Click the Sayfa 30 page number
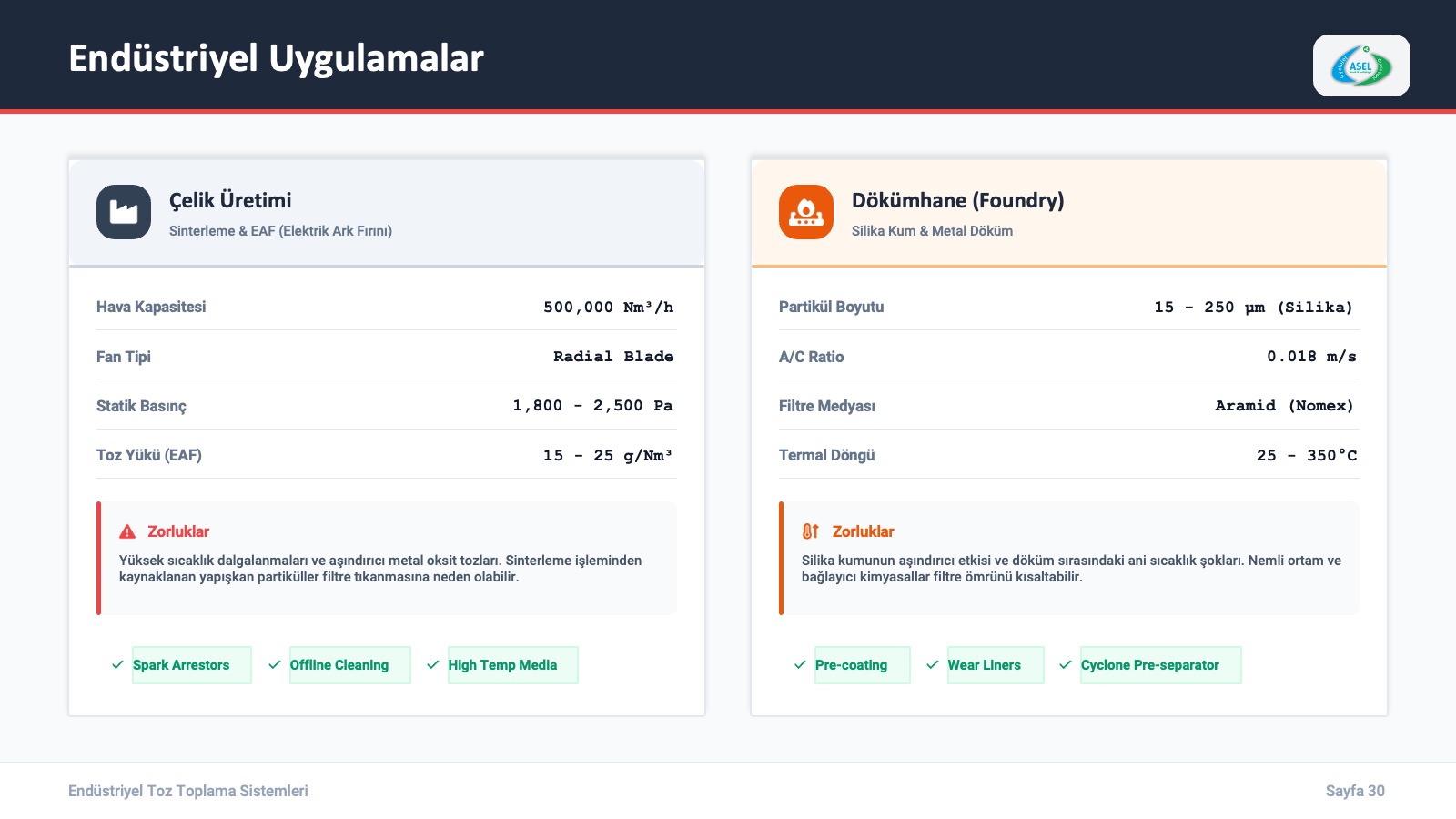The width and height of the screenshot is (1456, 819). click(x=1354, y=791)
